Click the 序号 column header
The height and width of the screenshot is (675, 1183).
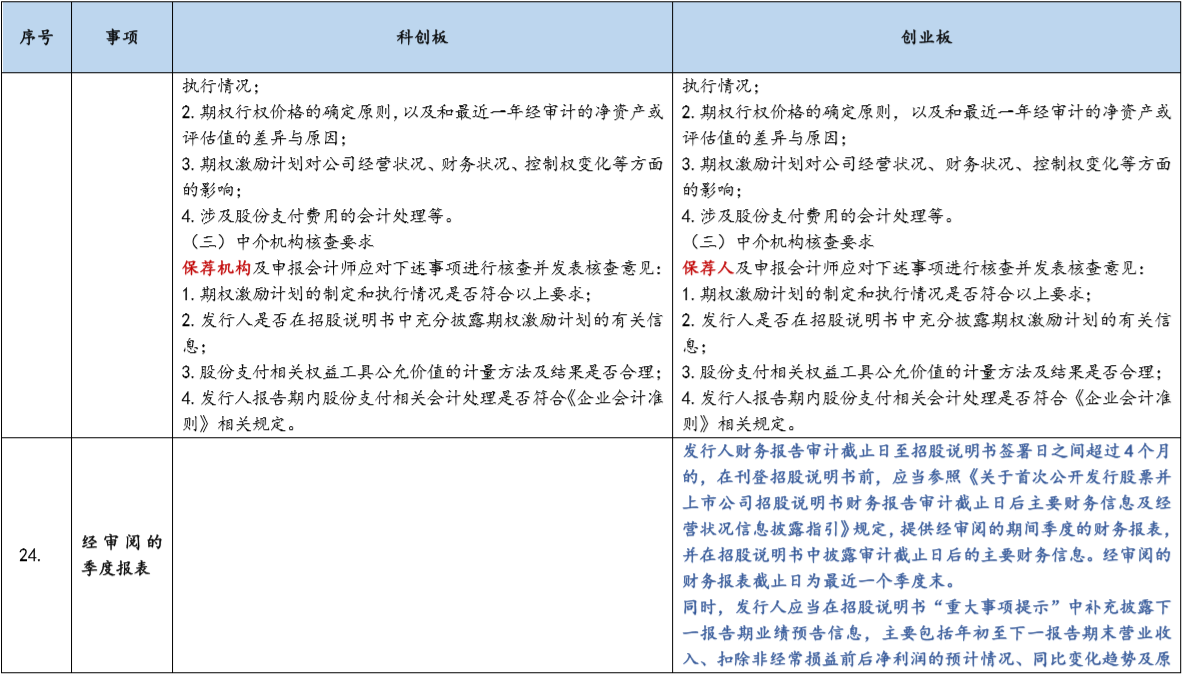[x=36, y=38]
